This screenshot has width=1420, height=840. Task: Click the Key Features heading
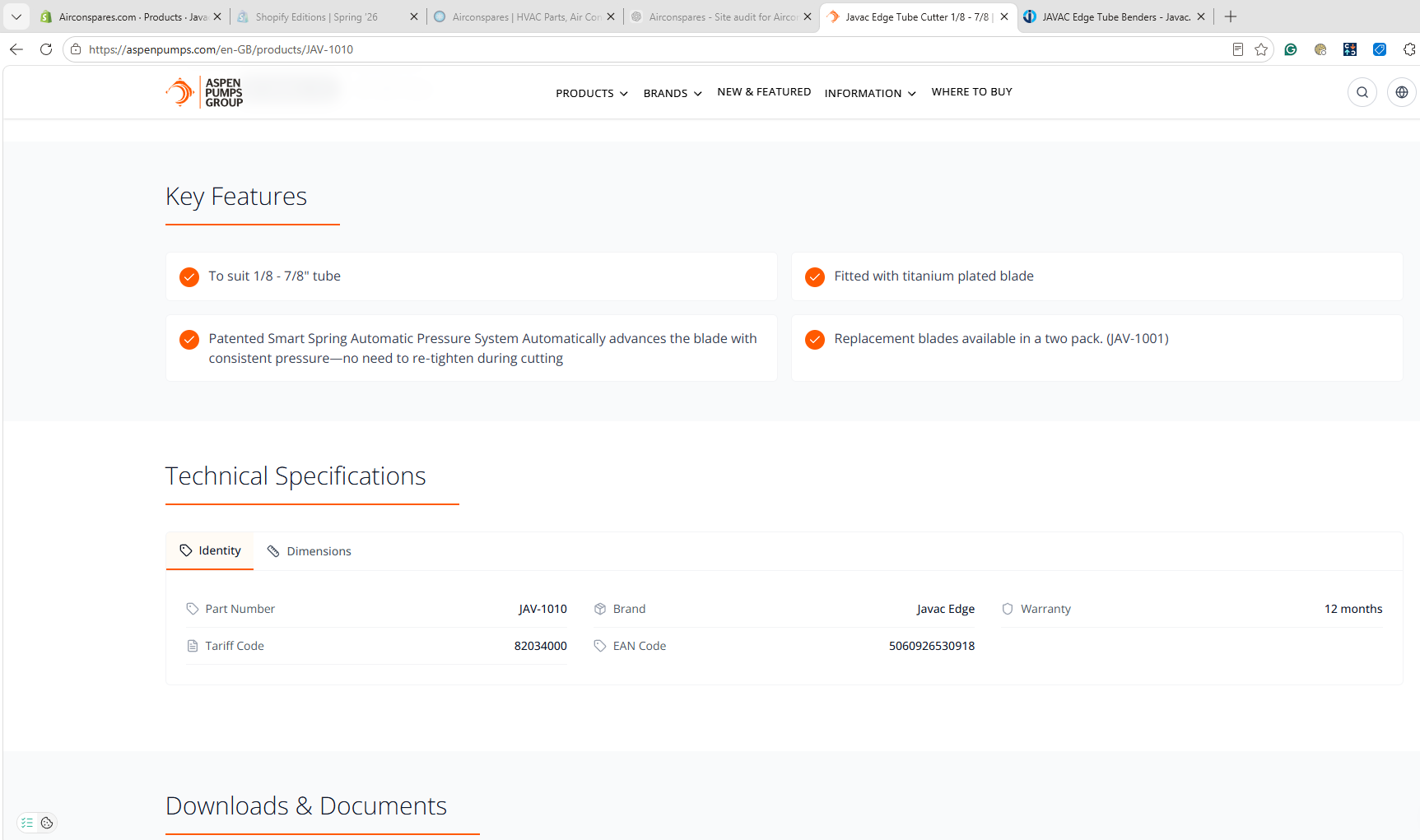tap(236, 197)
